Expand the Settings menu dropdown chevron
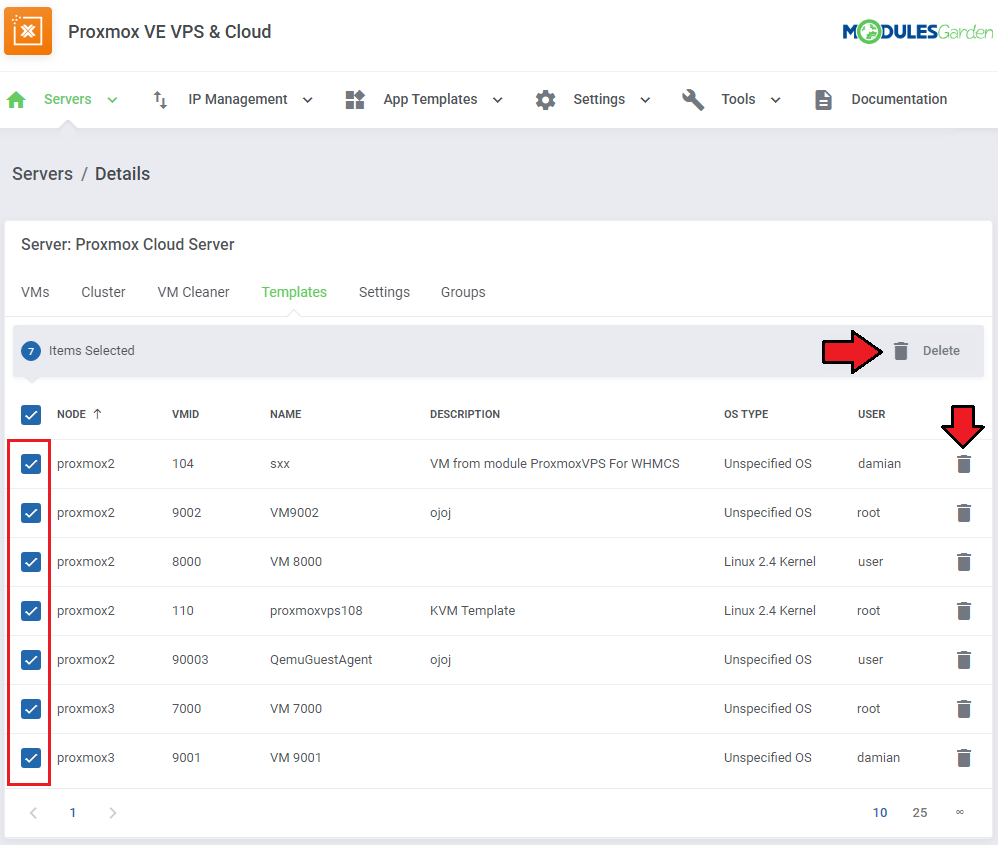The height and width of the screenshot is (845, 998). point(645,100)
